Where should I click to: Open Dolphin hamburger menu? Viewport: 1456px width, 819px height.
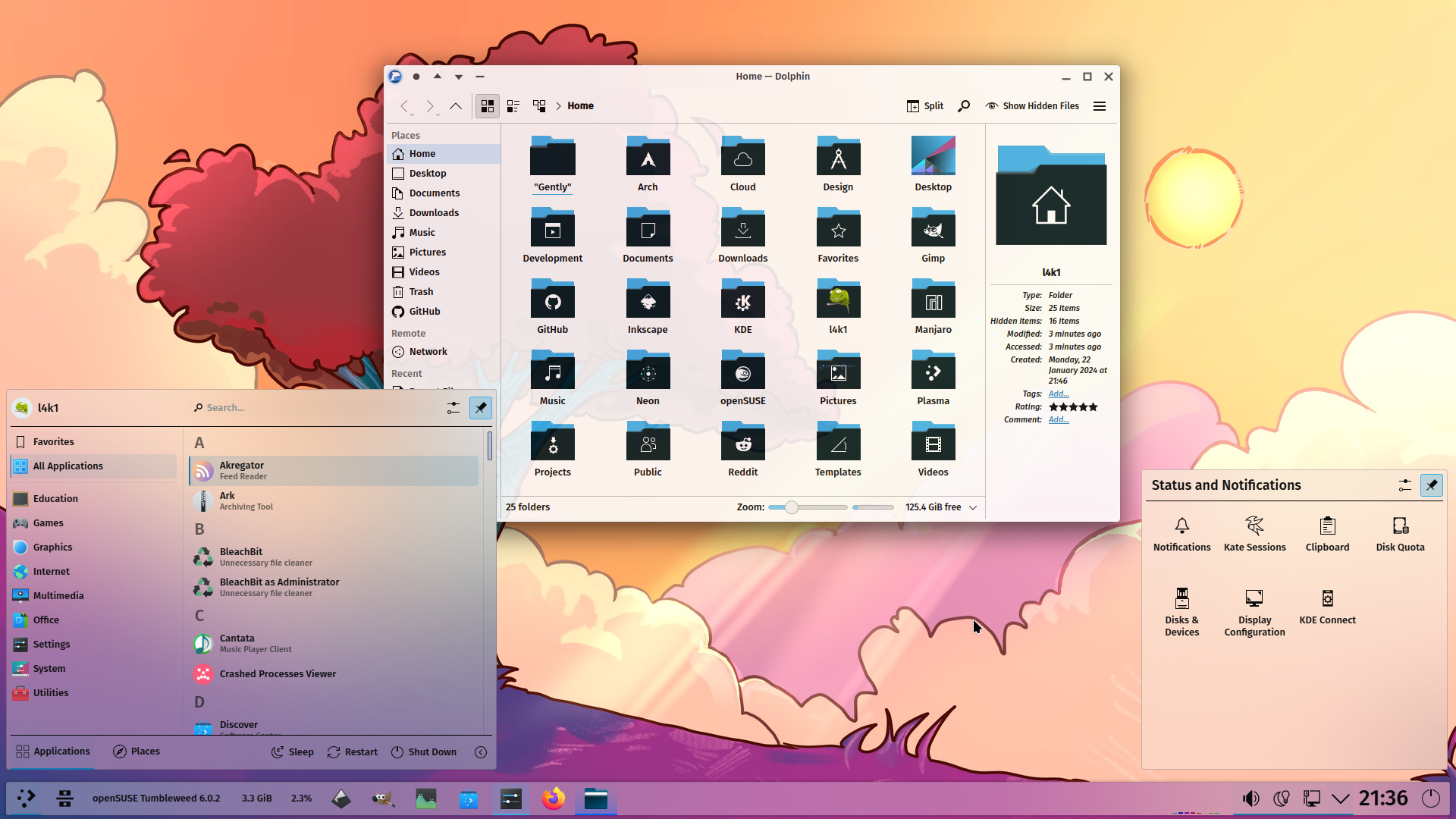tap(1100, 106)
